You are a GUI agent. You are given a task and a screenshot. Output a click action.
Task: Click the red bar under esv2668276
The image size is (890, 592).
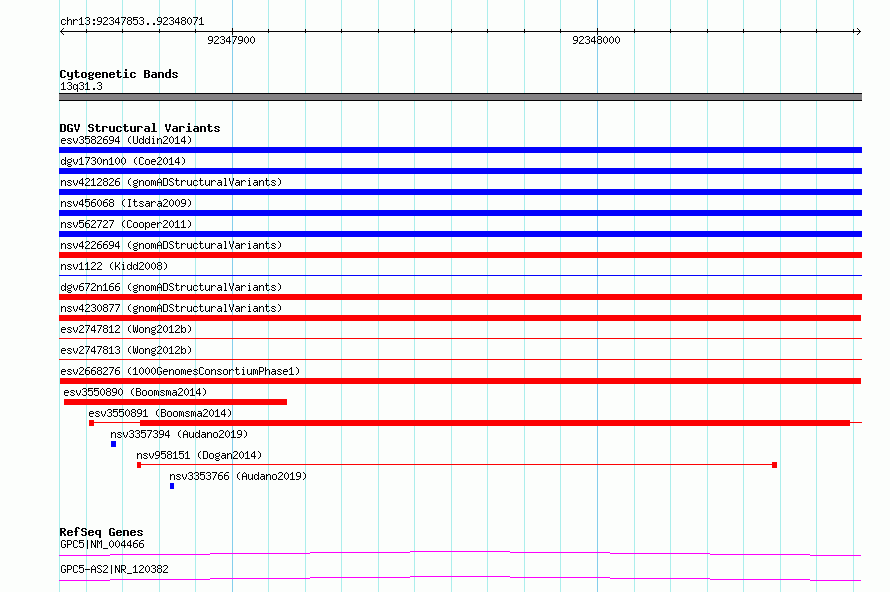click(x=460, y=381)
